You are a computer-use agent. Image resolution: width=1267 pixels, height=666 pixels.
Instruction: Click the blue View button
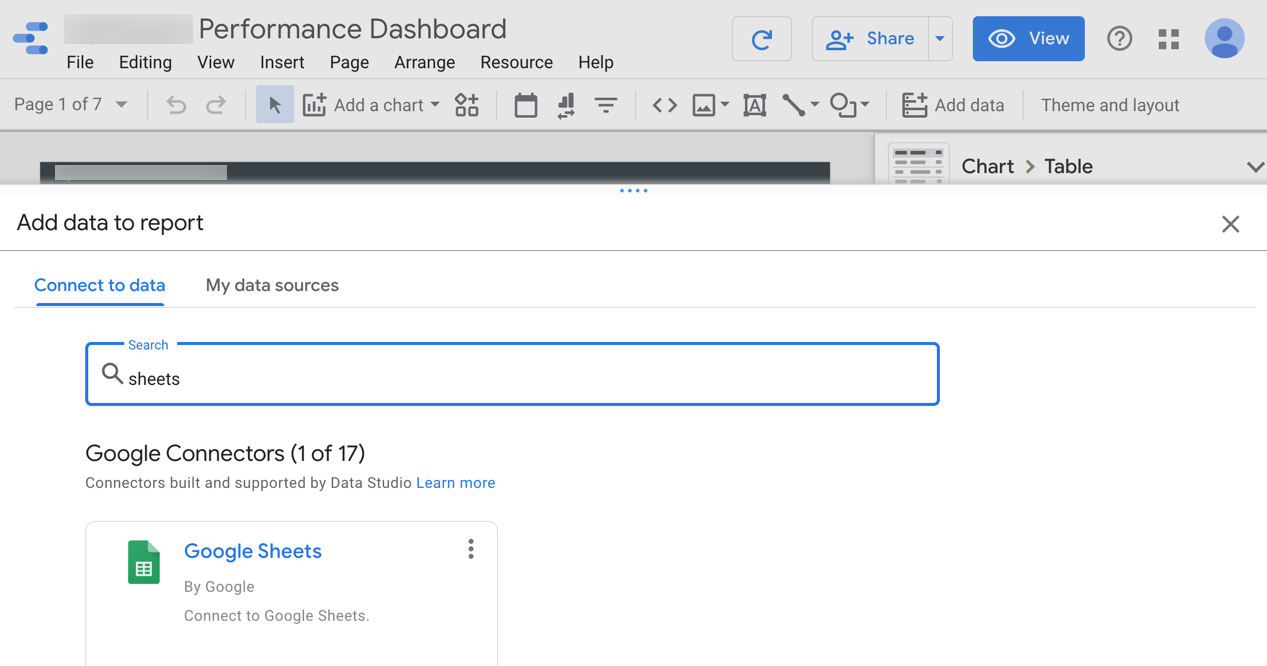point(1028,39)
